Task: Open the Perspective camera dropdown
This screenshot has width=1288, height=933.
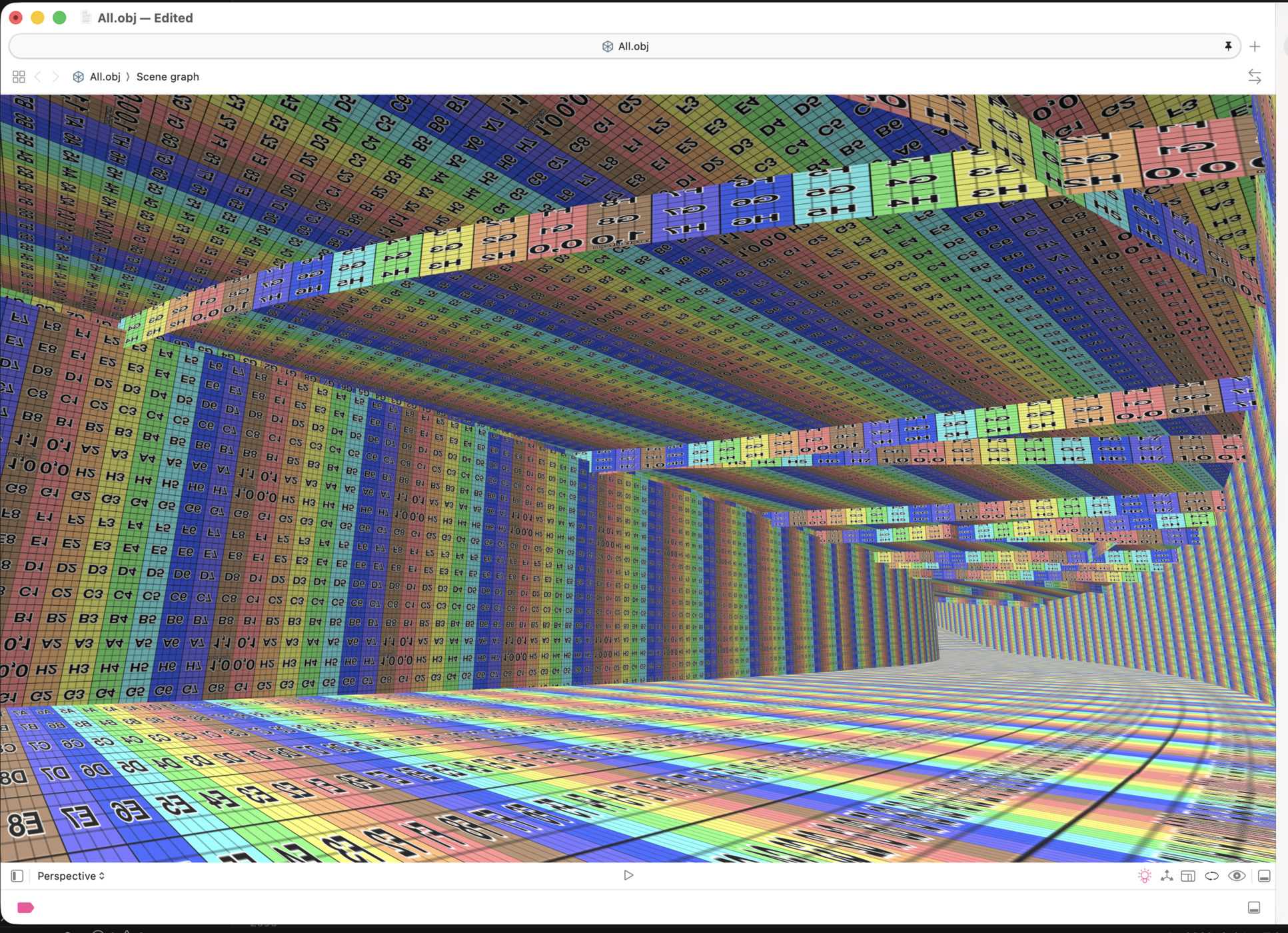Action: click(x=71, y=876)
